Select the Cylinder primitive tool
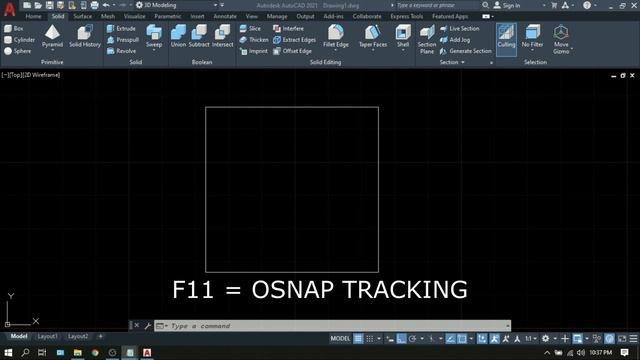 [20, 40]
